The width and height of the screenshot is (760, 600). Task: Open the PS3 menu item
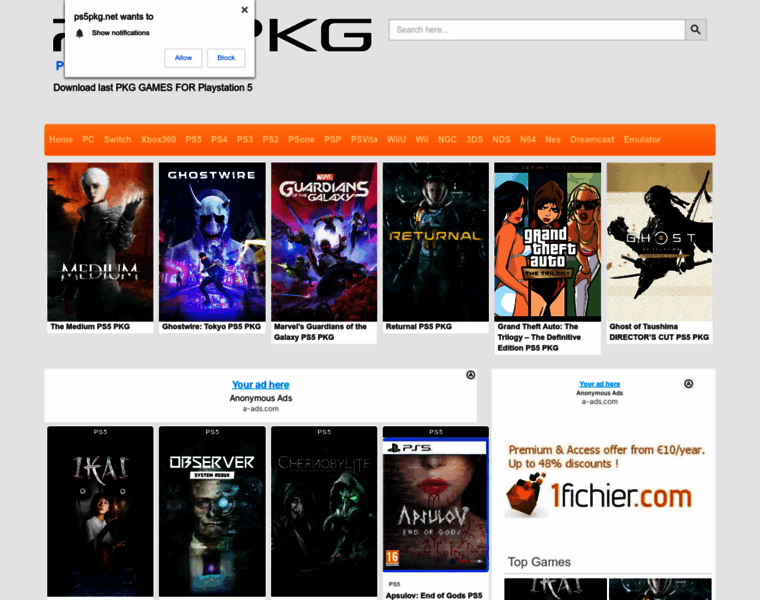click(245, 140)
